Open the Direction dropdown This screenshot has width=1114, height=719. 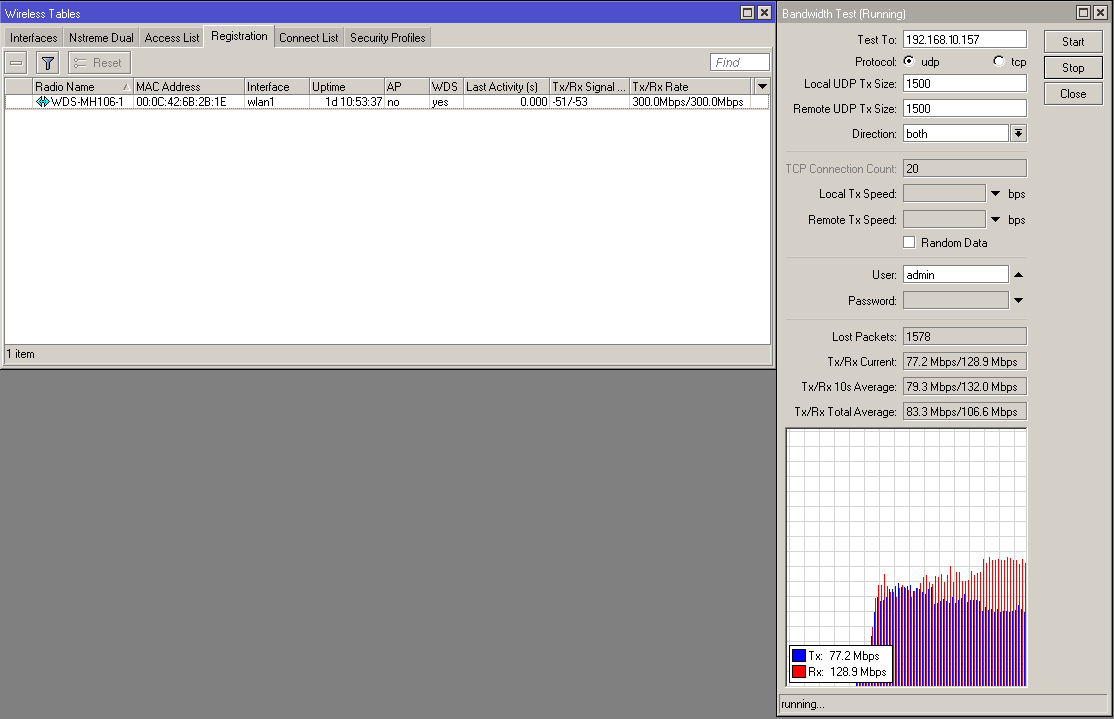1019,134
